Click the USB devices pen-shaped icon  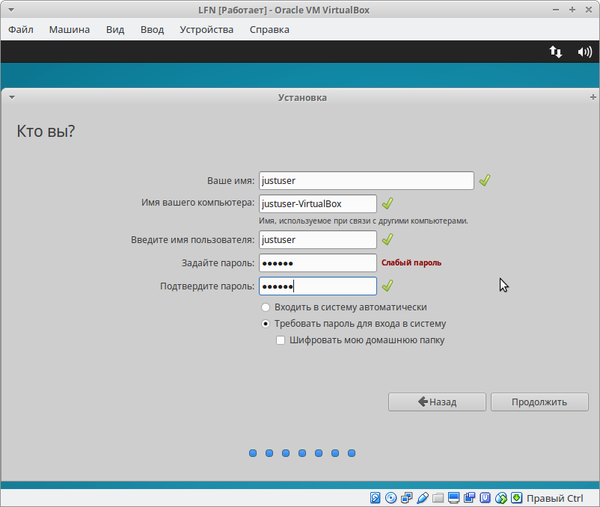422,497
